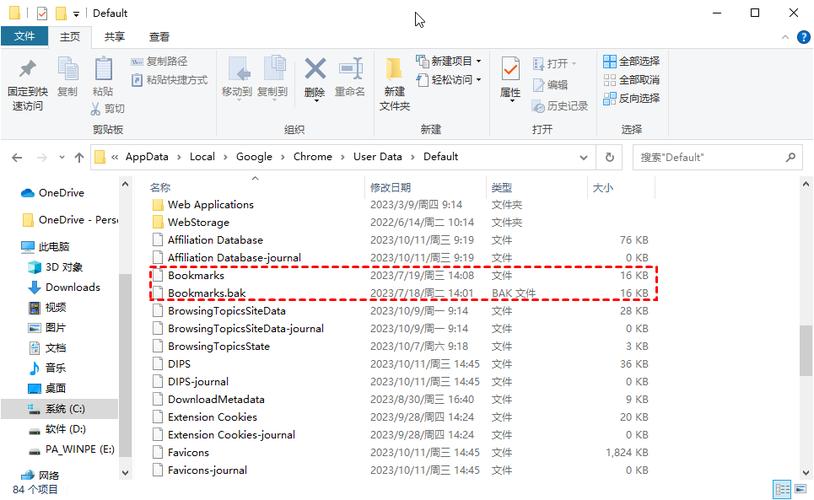Click Select all
This screenshot has width=814, height=500.
point(631,61)
